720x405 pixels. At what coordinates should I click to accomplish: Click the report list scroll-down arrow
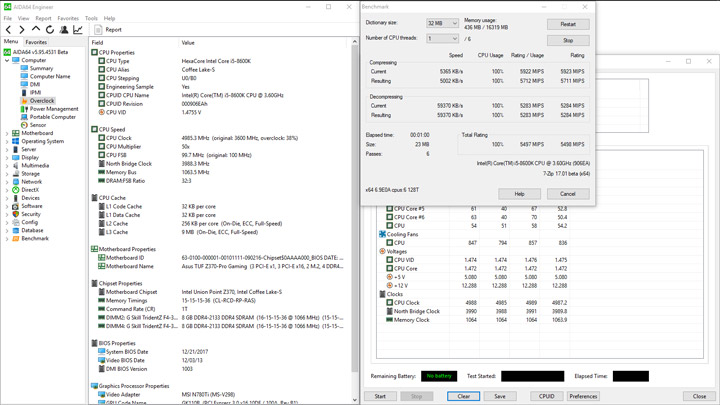pyautogui.click(x=354, y=400)
